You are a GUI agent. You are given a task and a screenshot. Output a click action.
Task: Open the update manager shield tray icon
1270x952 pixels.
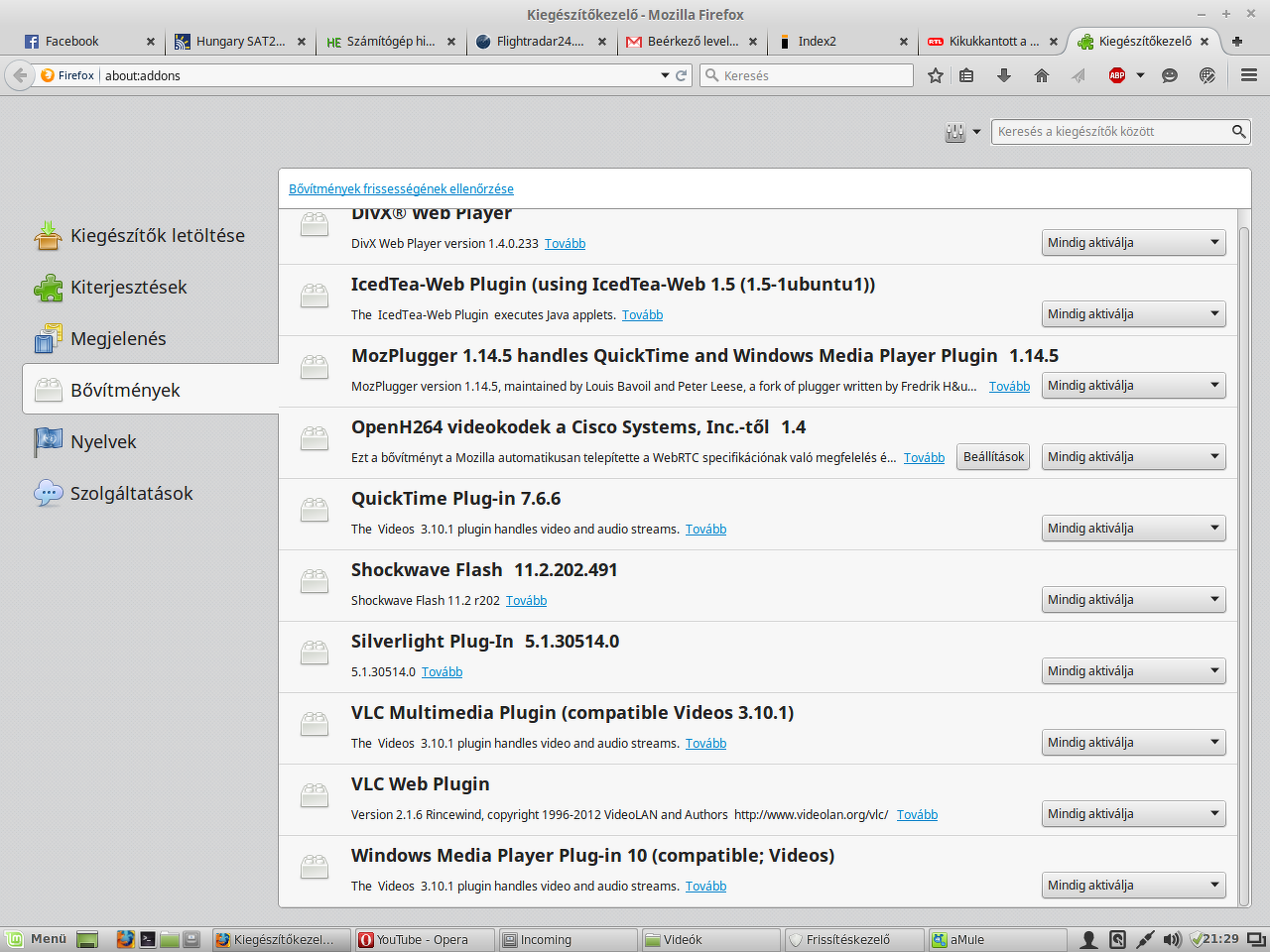(x=1197, y=939)
